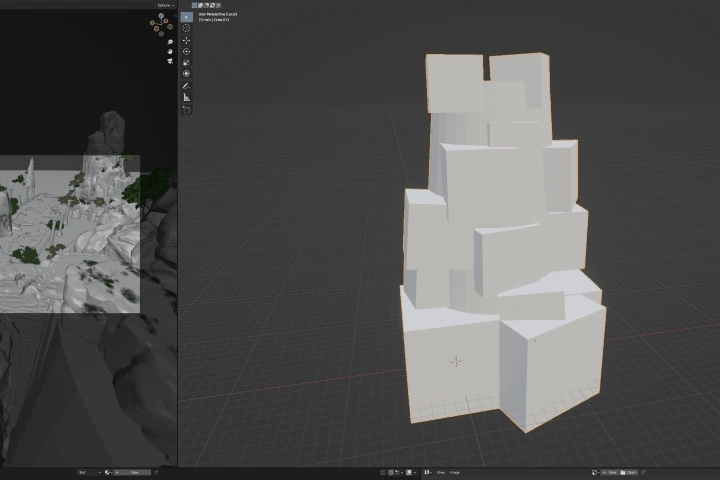
Task: Select the Move tool
Action: click(186, 40)
